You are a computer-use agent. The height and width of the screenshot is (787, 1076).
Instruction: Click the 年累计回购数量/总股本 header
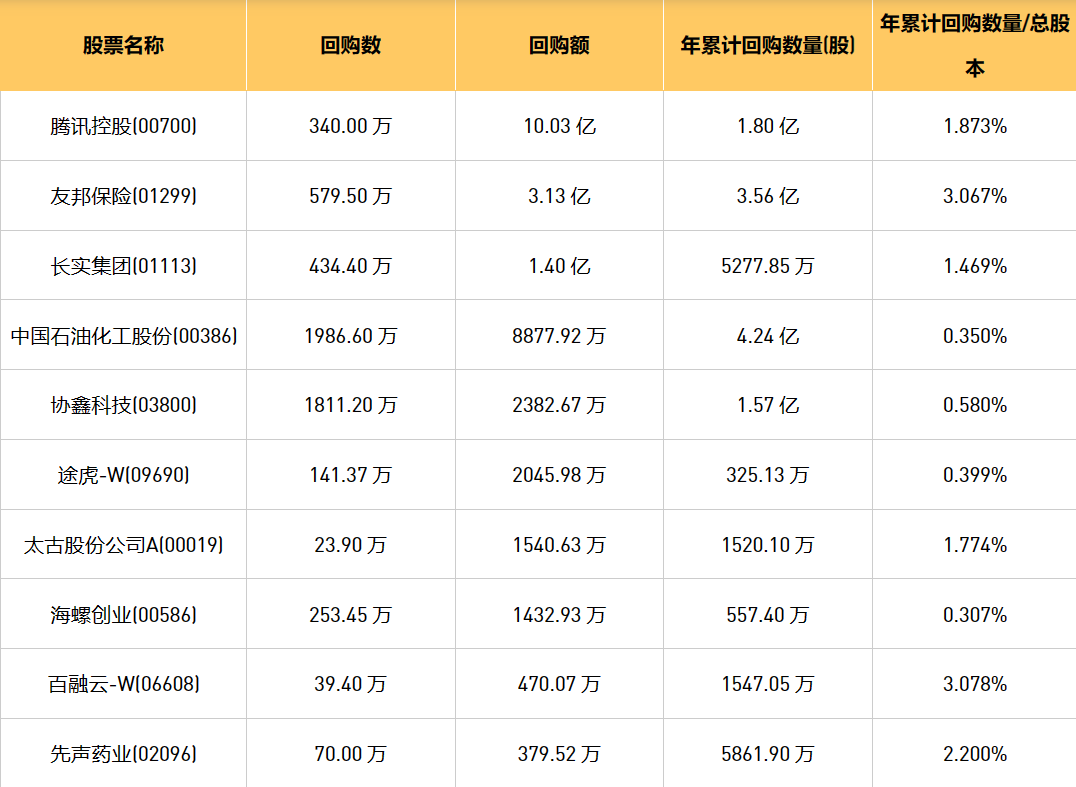pos(974,46)
